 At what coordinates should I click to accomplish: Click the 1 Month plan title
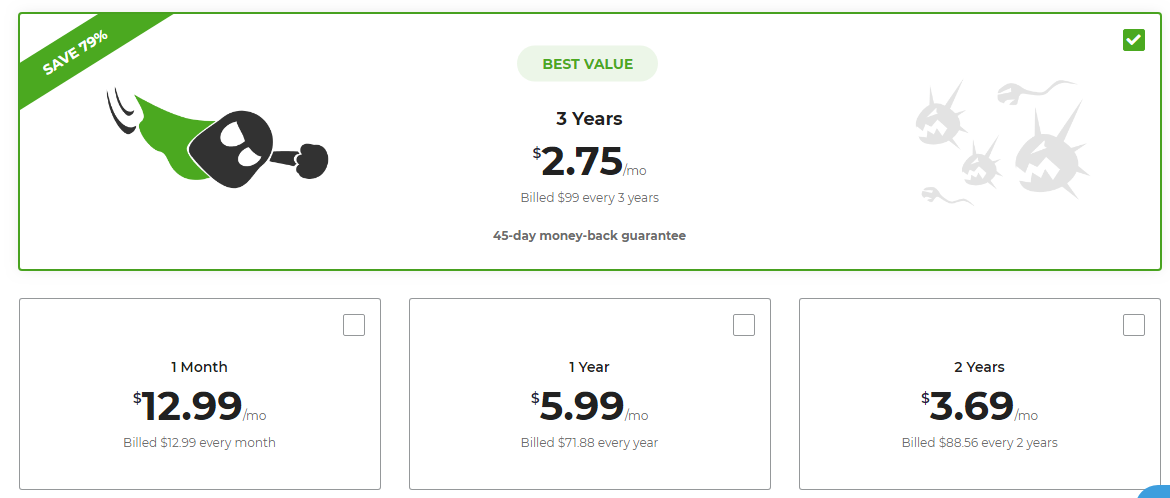click(199, 367)
